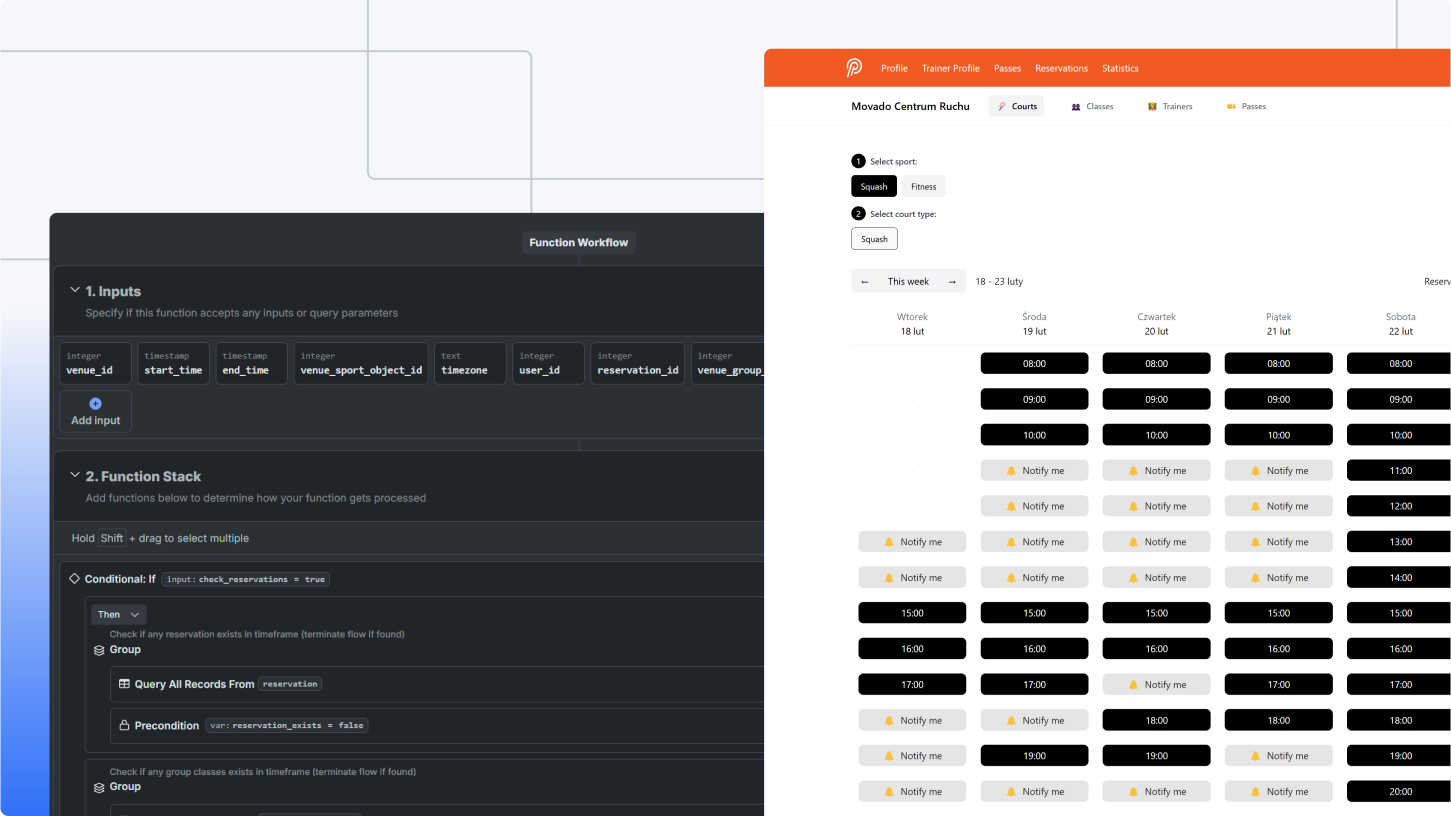Select the Squash sport option

[873, 187]
